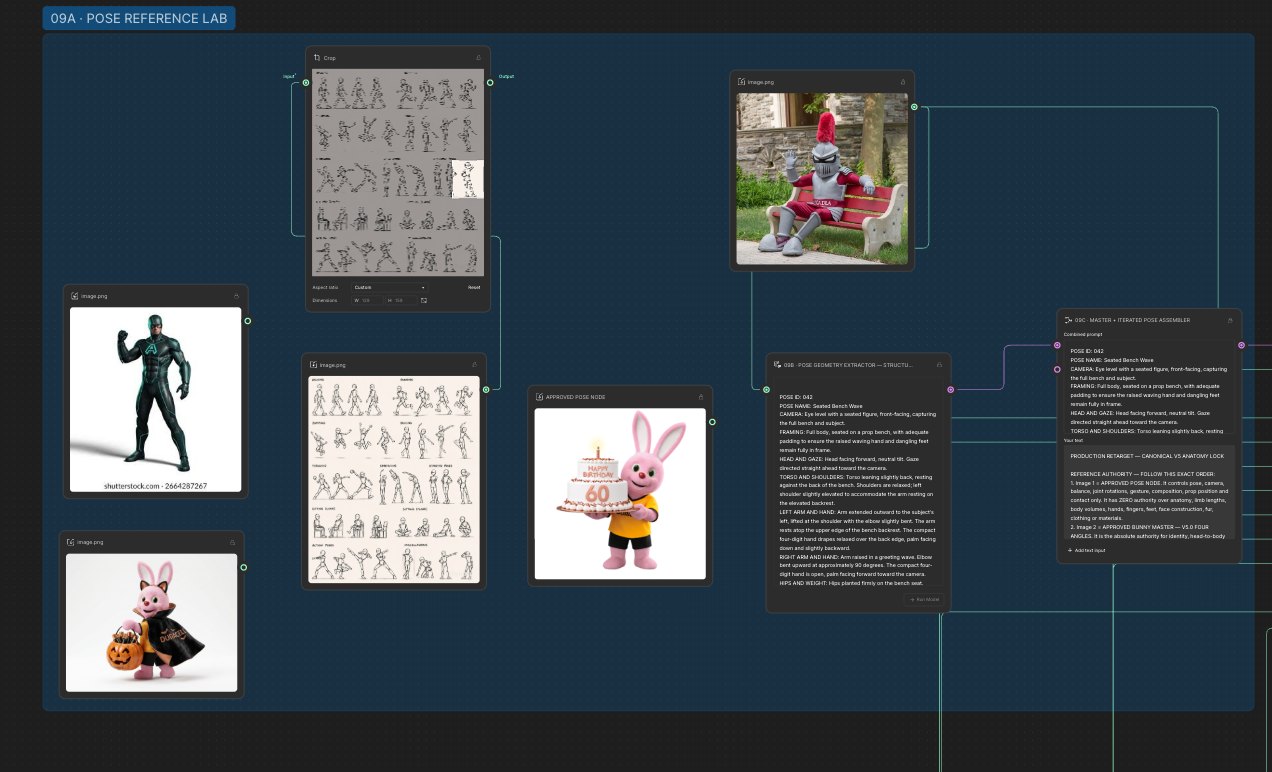Click the Crop node title

click(329, 58)
